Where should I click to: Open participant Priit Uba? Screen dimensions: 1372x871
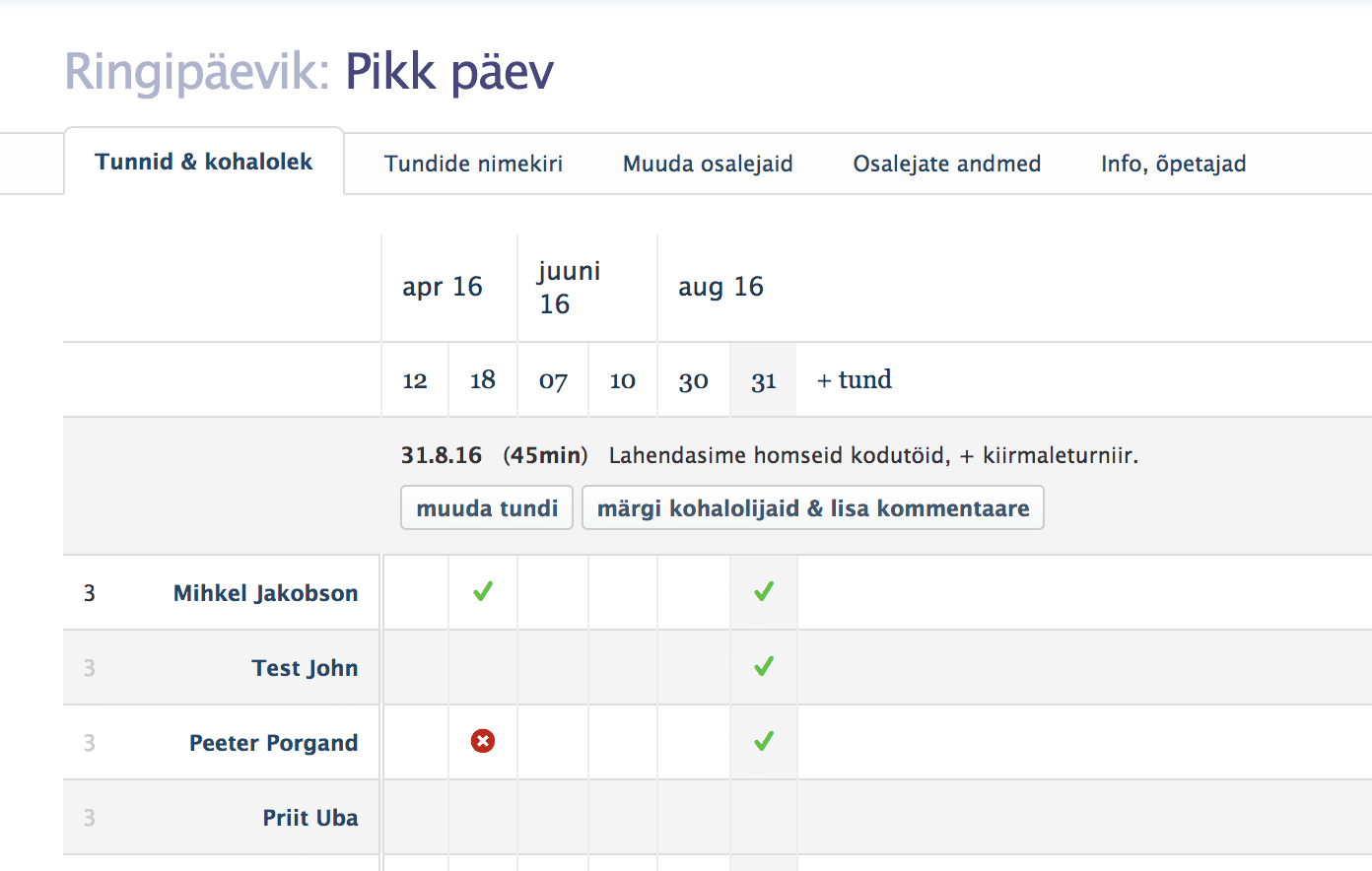[309, 818]
